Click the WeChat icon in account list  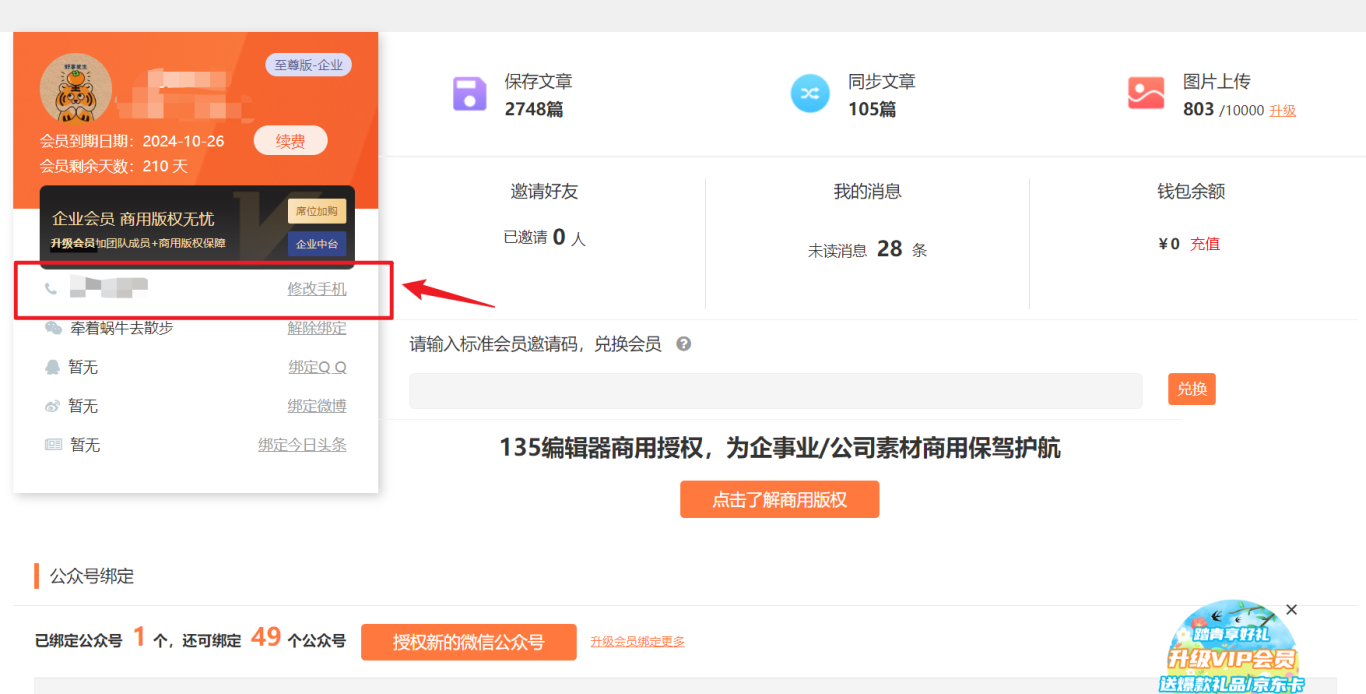[53, 328]
